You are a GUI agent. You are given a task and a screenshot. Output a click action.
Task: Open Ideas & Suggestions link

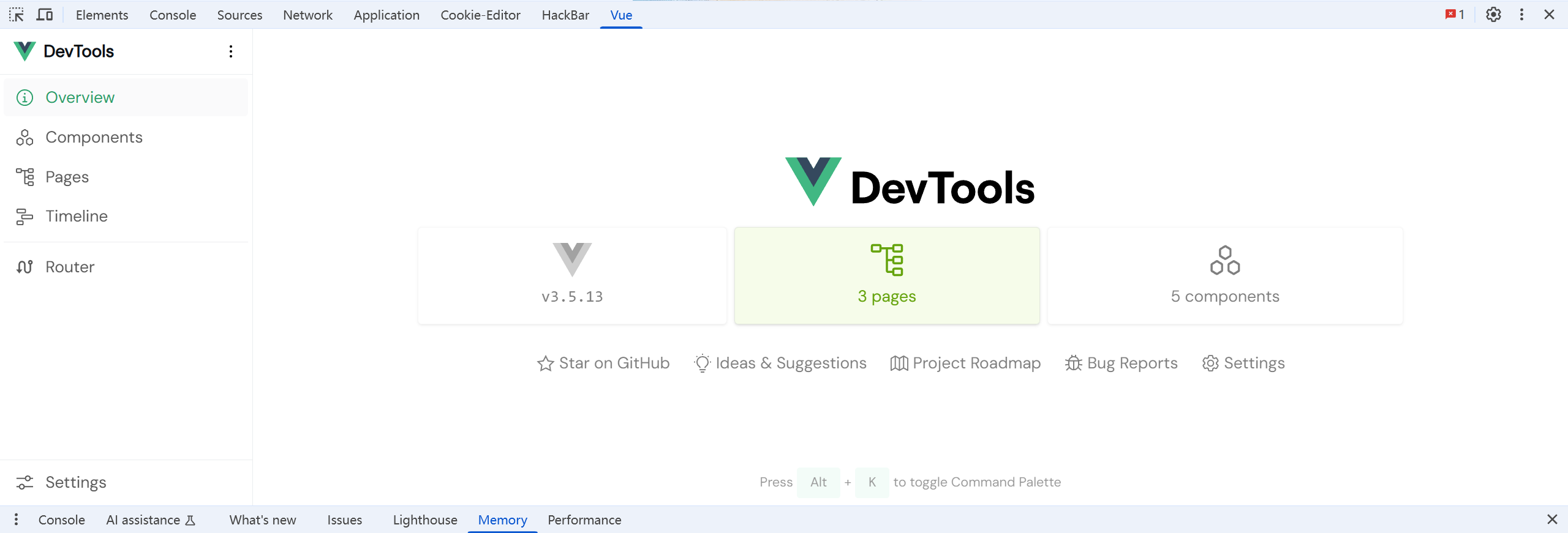point(780,363)
